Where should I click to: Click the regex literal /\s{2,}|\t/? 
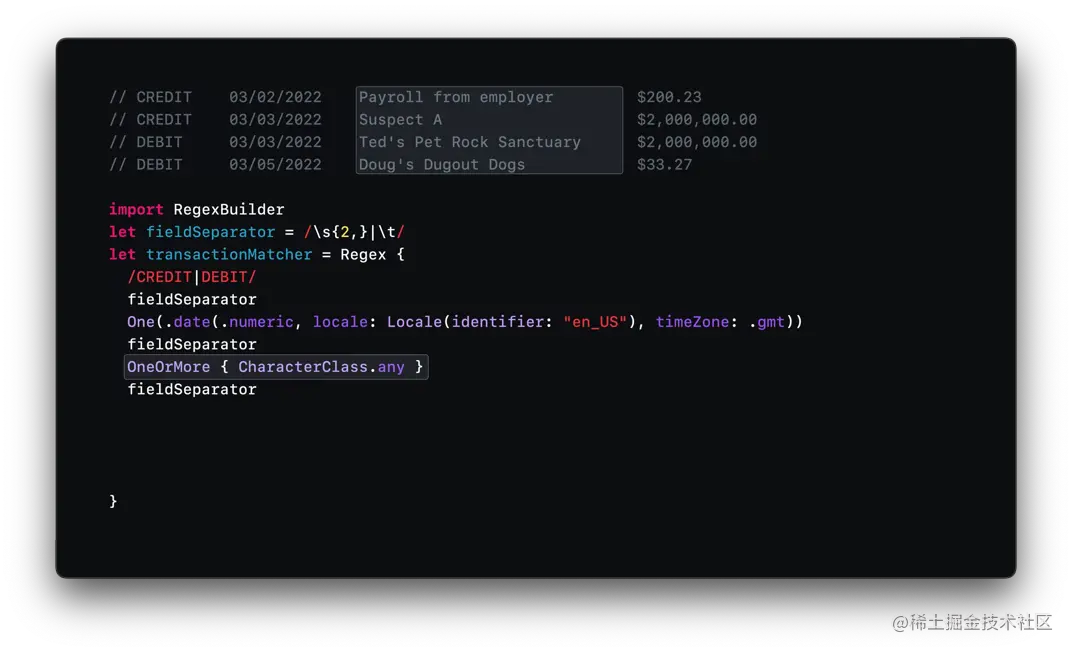point(354,232)
